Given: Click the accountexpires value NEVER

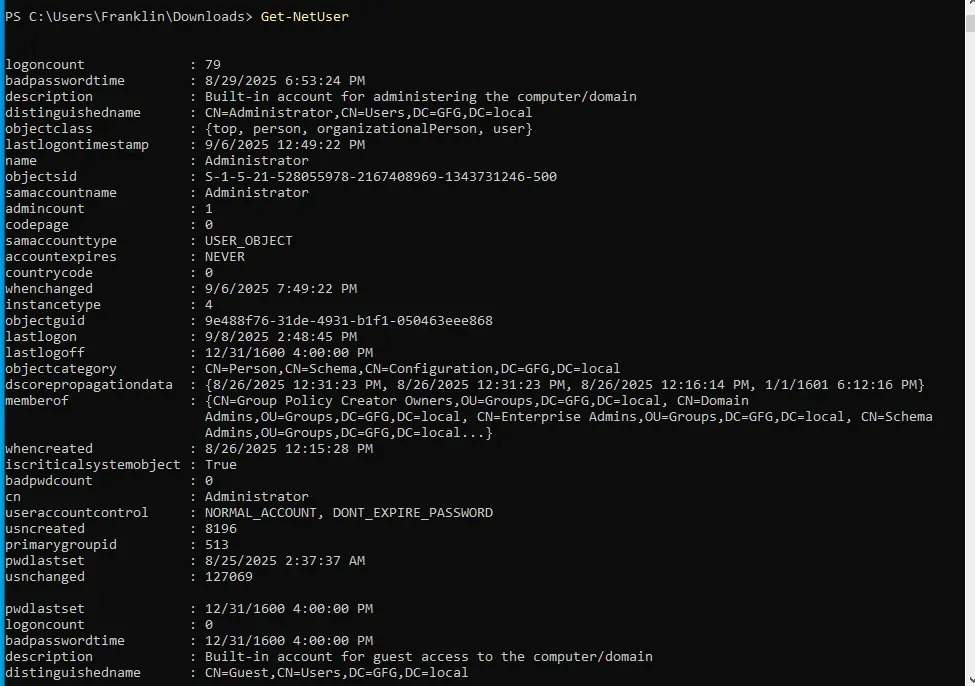Looking at the screenshot, I should pyautogui.click(x=225, y=257).
